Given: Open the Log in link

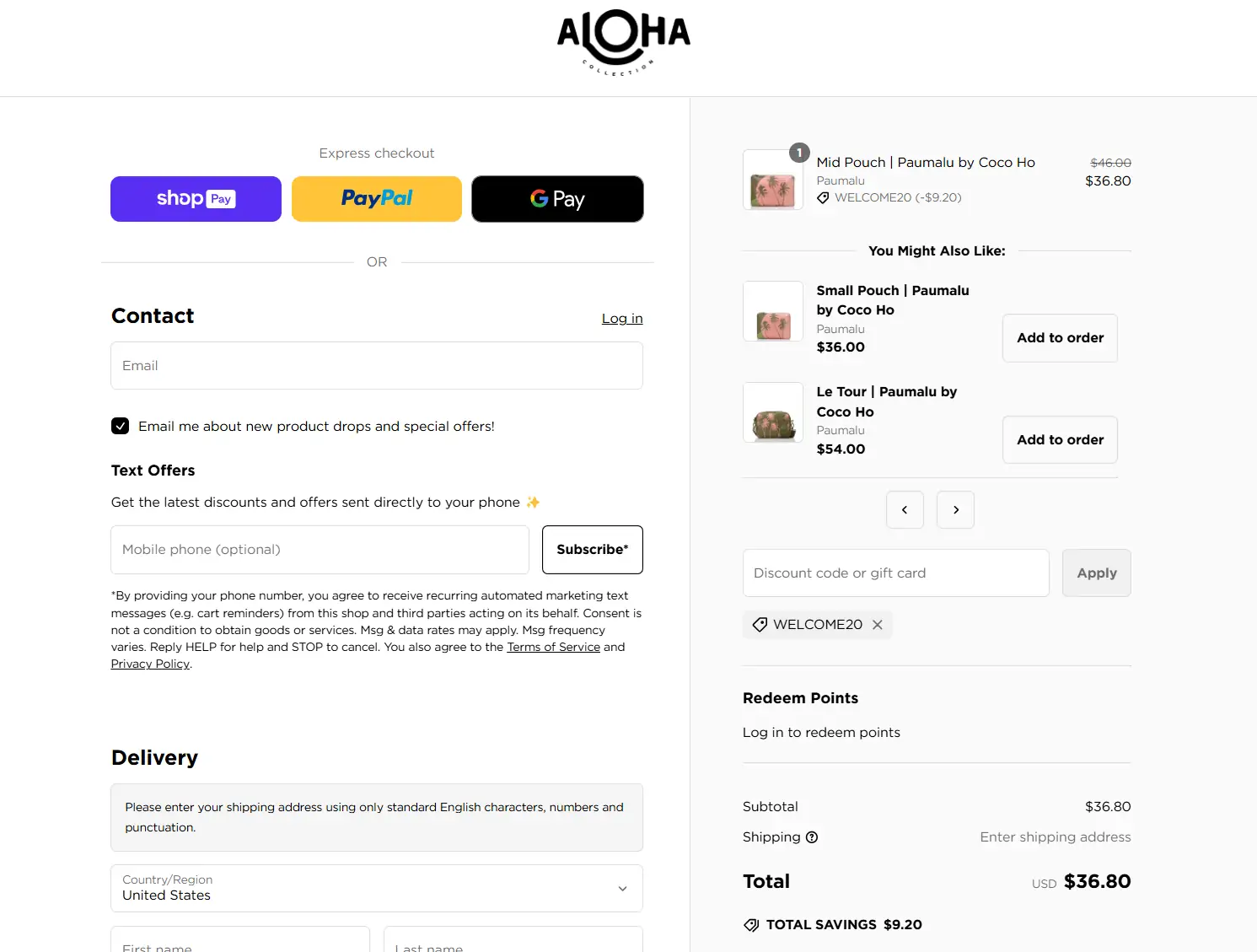Looking at the screenshot, I should (x=622, y=319).
